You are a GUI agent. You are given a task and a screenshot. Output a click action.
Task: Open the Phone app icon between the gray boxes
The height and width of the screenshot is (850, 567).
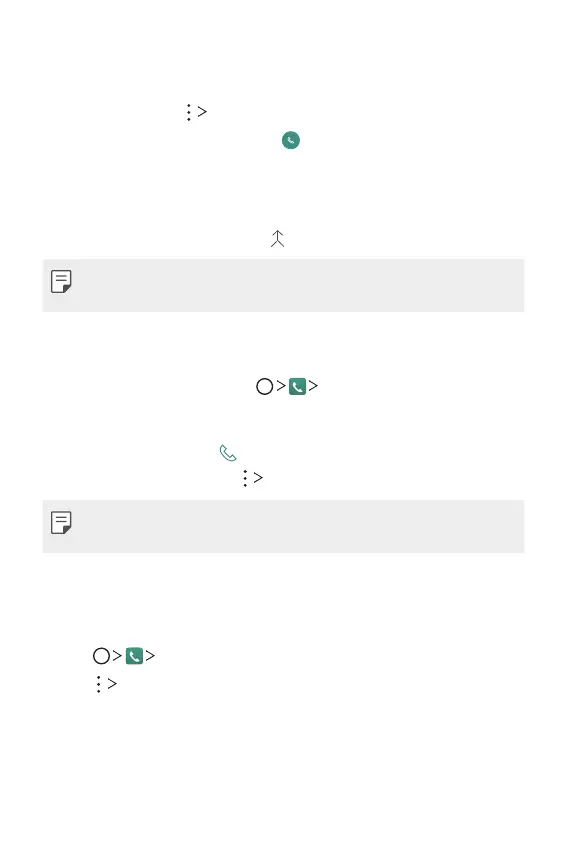tap(298, 387)
